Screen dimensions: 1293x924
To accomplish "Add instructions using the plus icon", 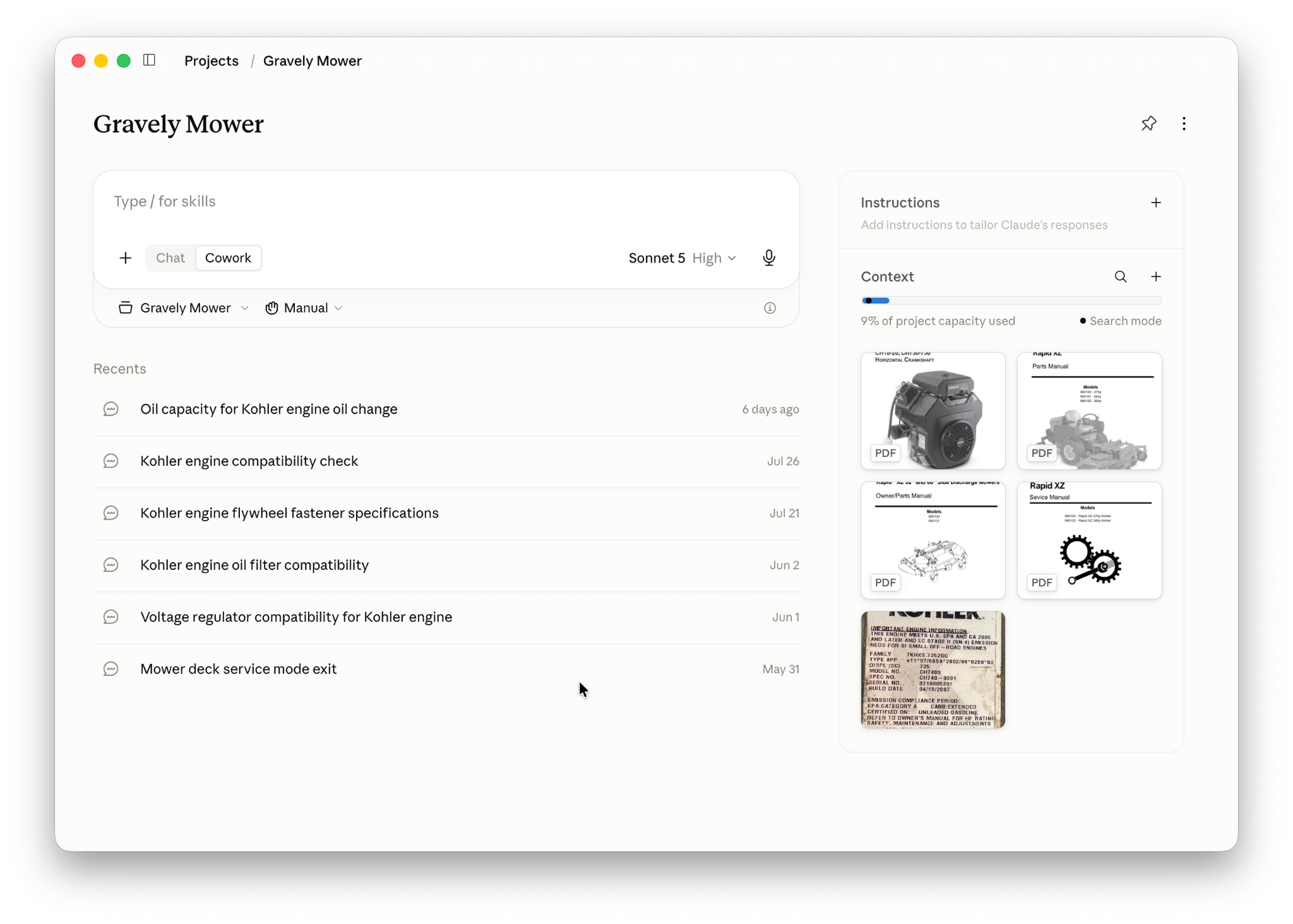I will click(1155, 203).
